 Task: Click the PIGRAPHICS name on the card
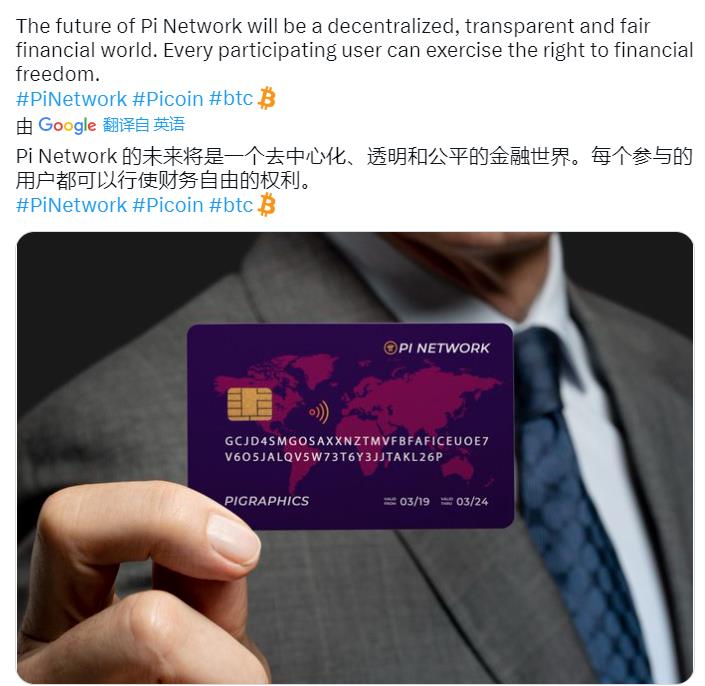267,501
